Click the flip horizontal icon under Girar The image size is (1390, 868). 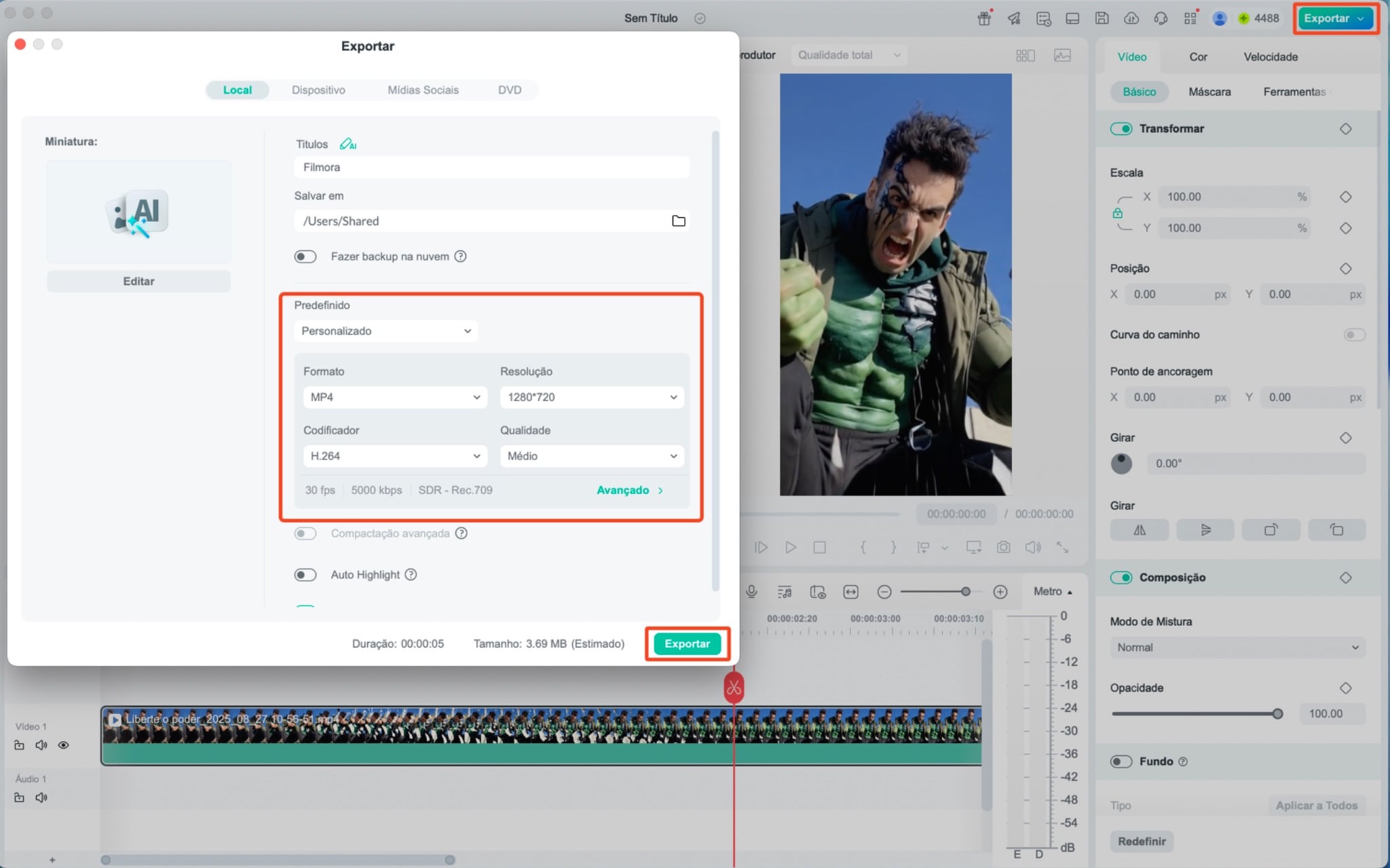[x=1140, y=530]
